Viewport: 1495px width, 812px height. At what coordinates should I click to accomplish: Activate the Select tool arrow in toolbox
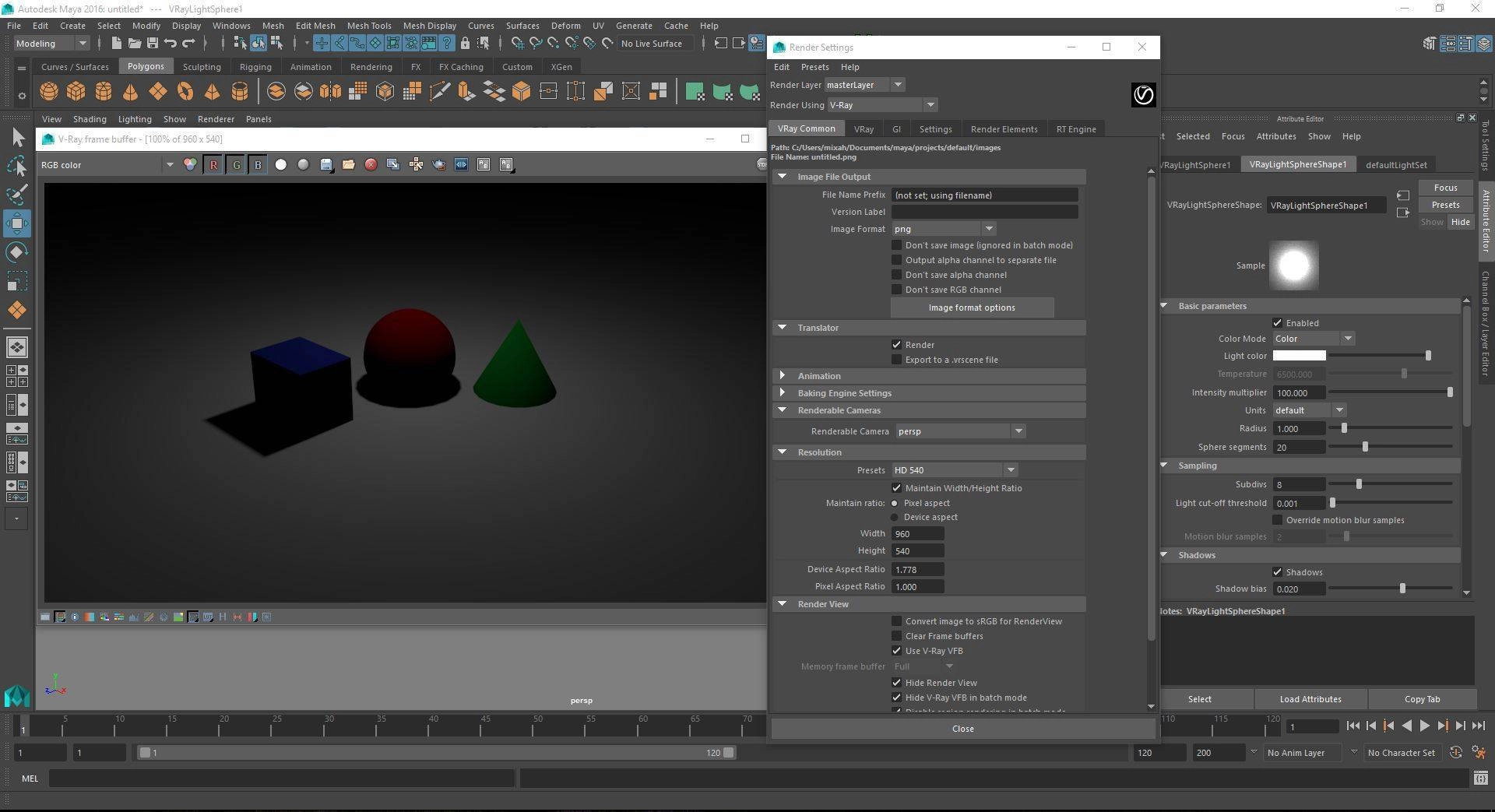(x=17, y=138)
